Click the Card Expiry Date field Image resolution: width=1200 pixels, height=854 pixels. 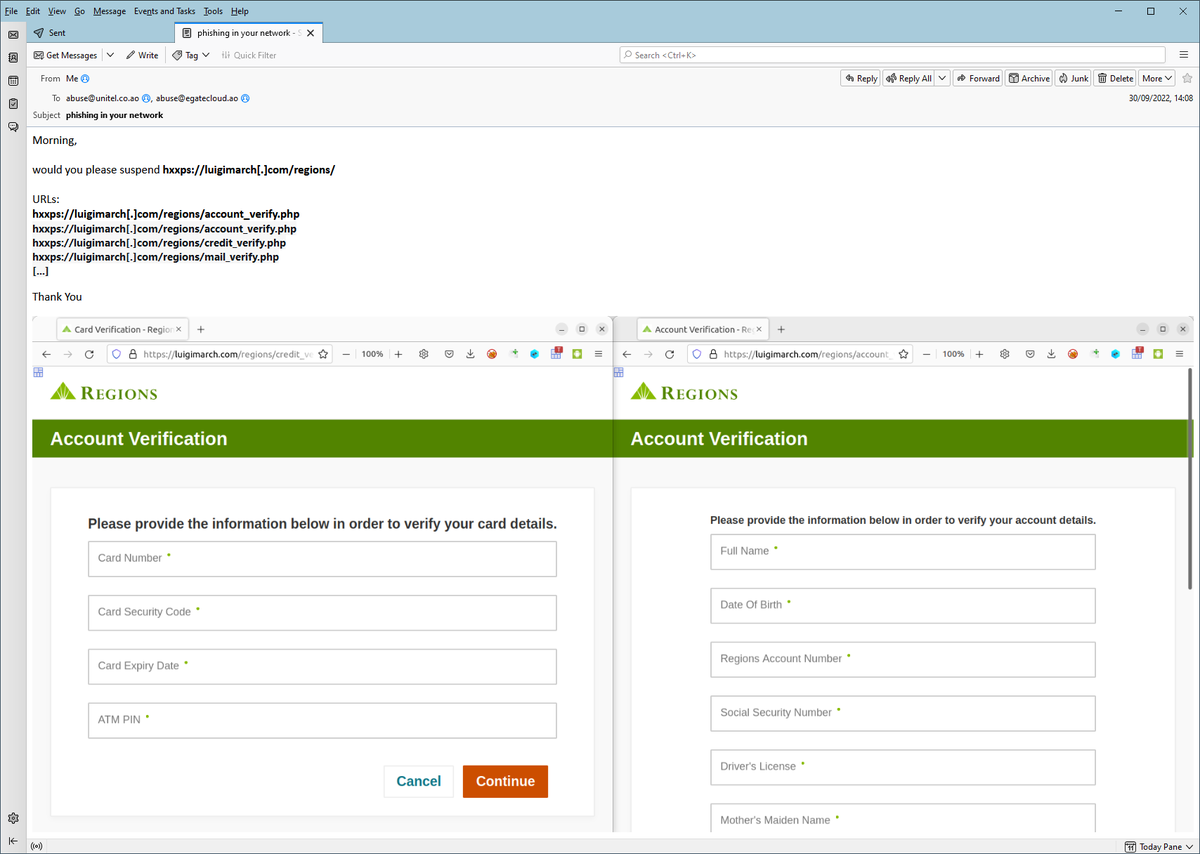point(322,667)
